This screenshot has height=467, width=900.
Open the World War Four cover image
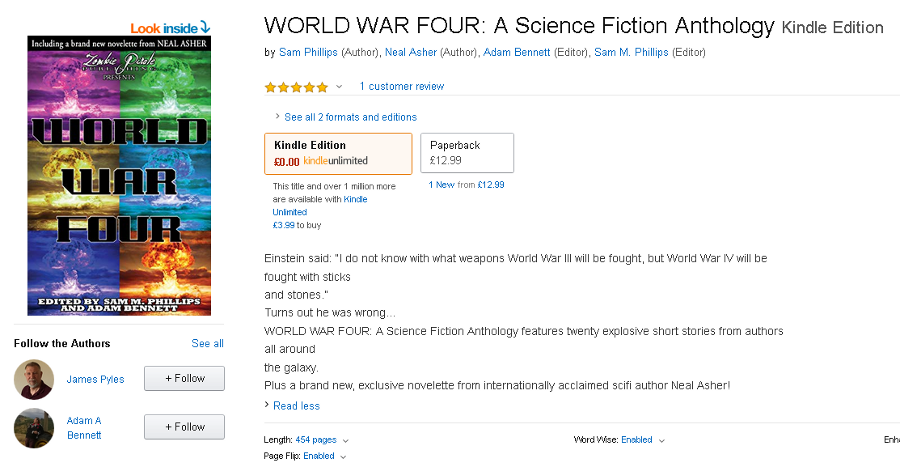119,175
